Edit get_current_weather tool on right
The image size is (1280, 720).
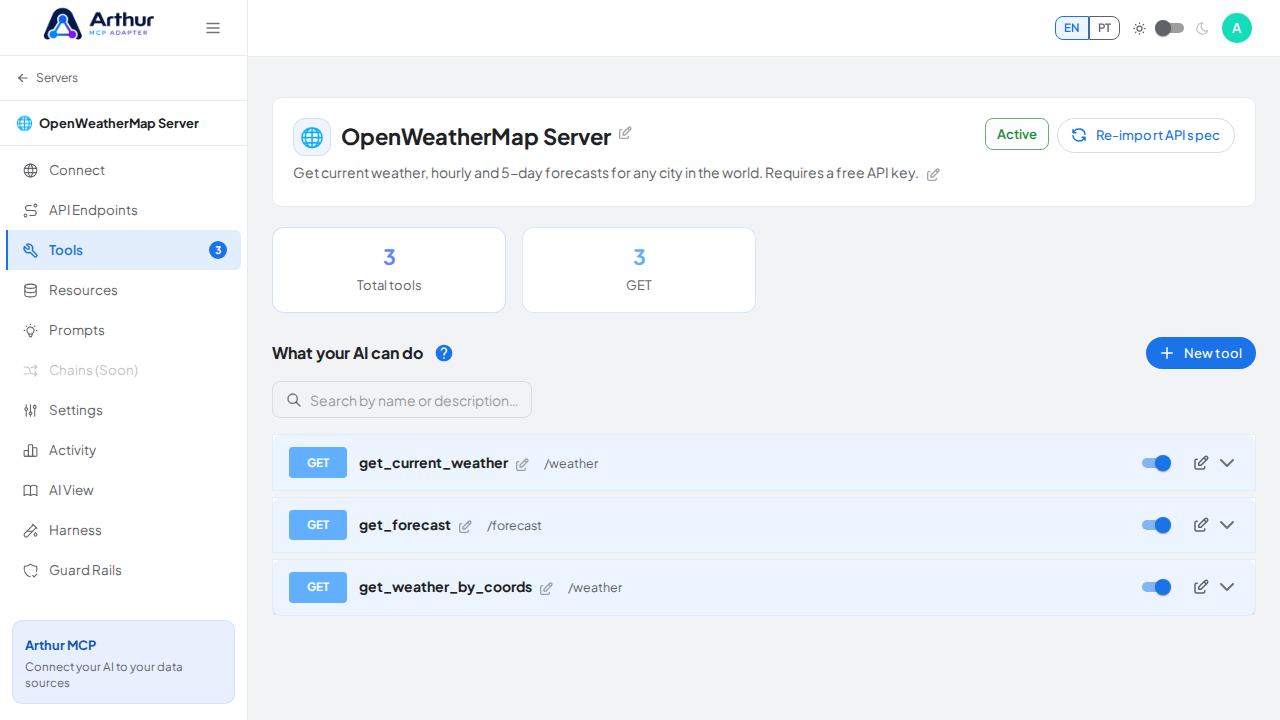click(1201, 462)
